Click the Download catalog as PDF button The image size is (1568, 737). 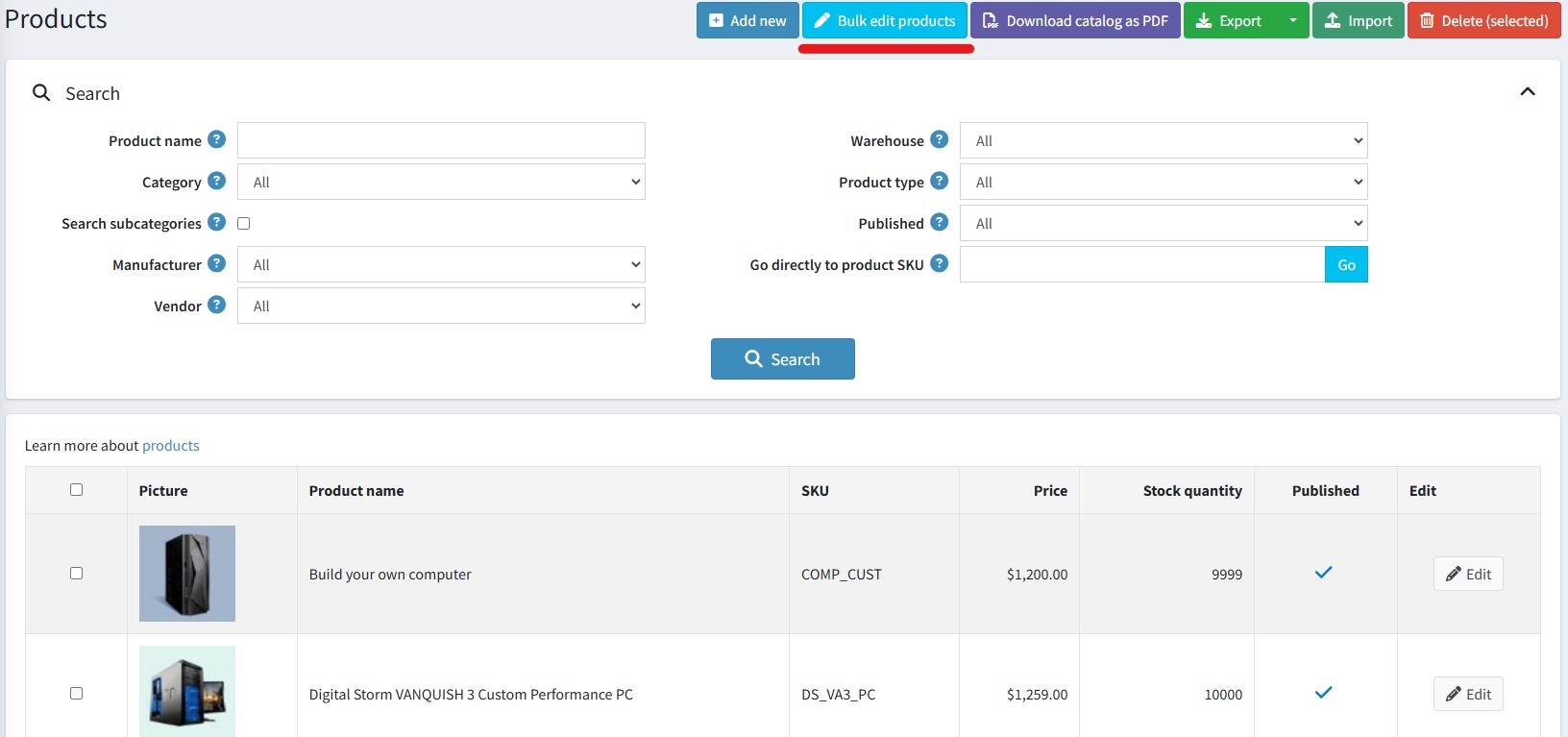tap(1075, 20)
